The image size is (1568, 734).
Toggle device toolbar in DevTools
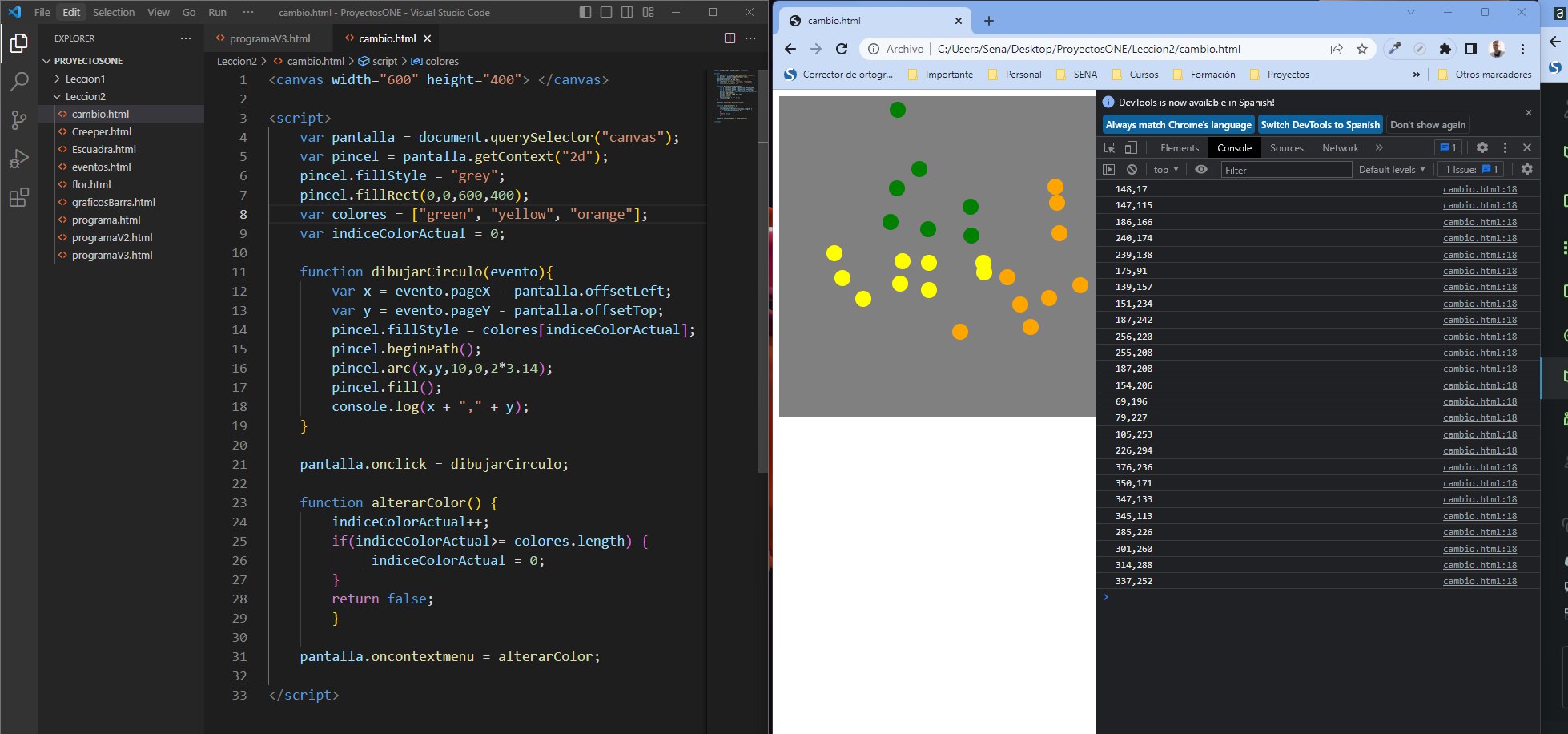1131,147
